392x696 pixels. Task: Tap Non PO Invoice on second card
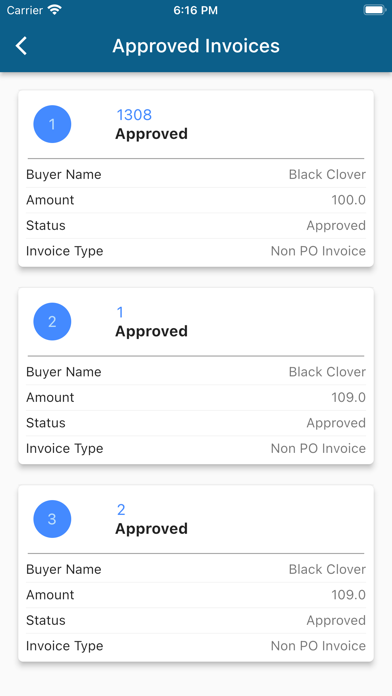pos(318,449)
